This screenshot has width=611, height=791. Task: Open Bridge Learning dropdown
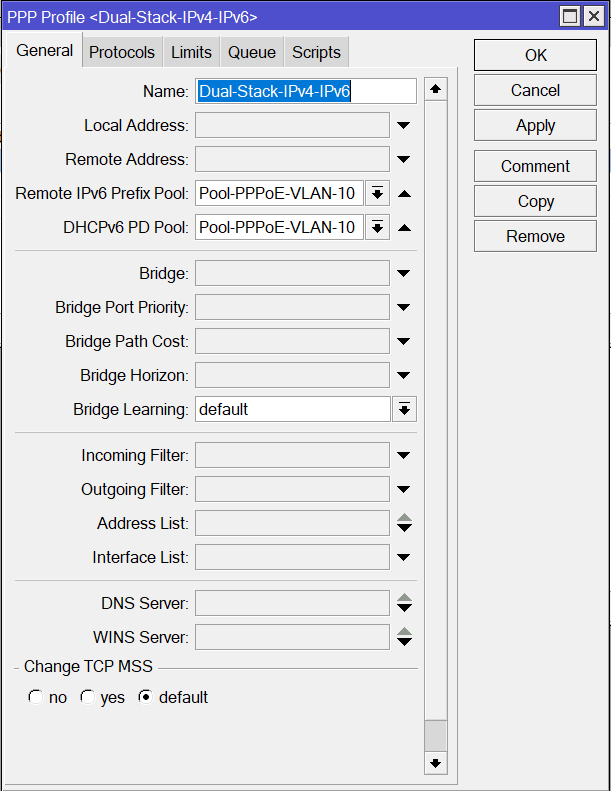pyautogui.click(x=404, y=409)
